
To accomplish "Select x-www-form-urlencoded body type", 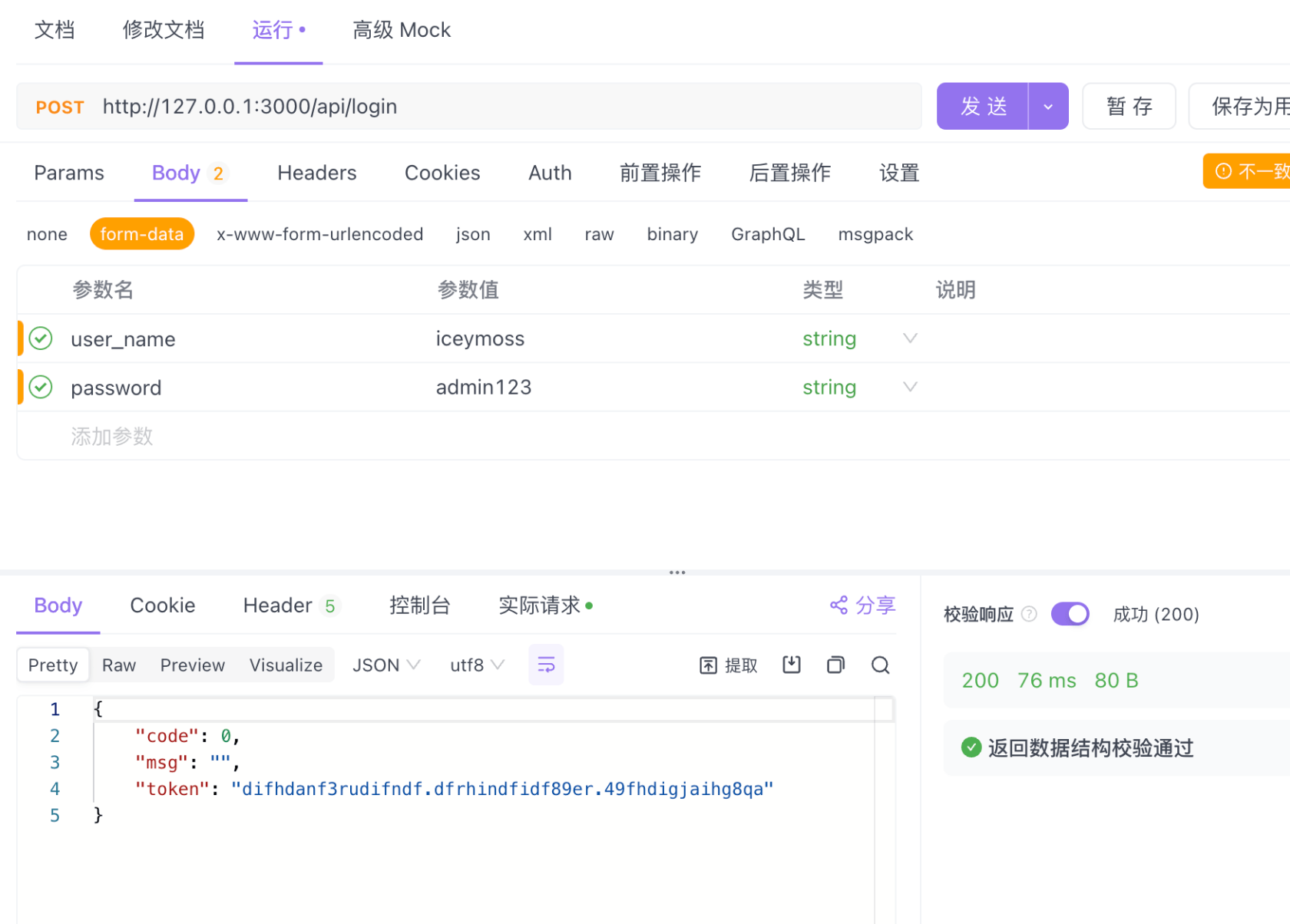I will [x=320, y=234].
